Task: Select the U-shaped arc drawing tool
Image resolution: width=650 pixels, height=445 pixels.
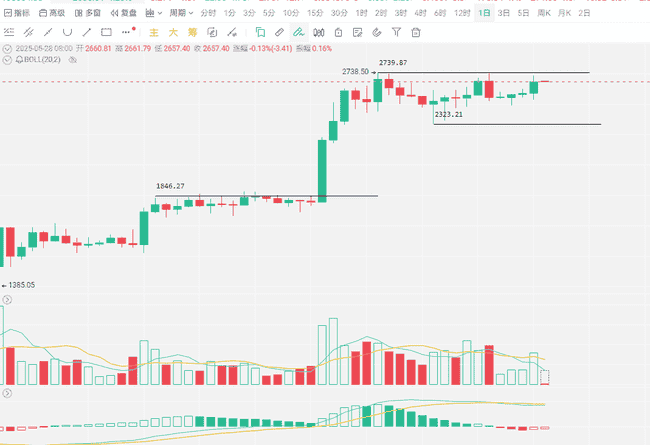Action: 67,32
